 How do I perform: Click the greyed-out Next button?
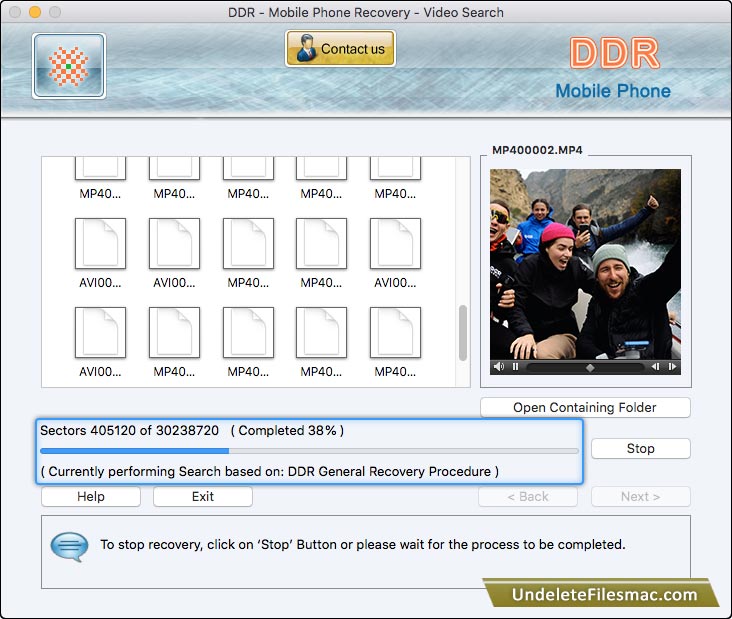coord(640,496)
